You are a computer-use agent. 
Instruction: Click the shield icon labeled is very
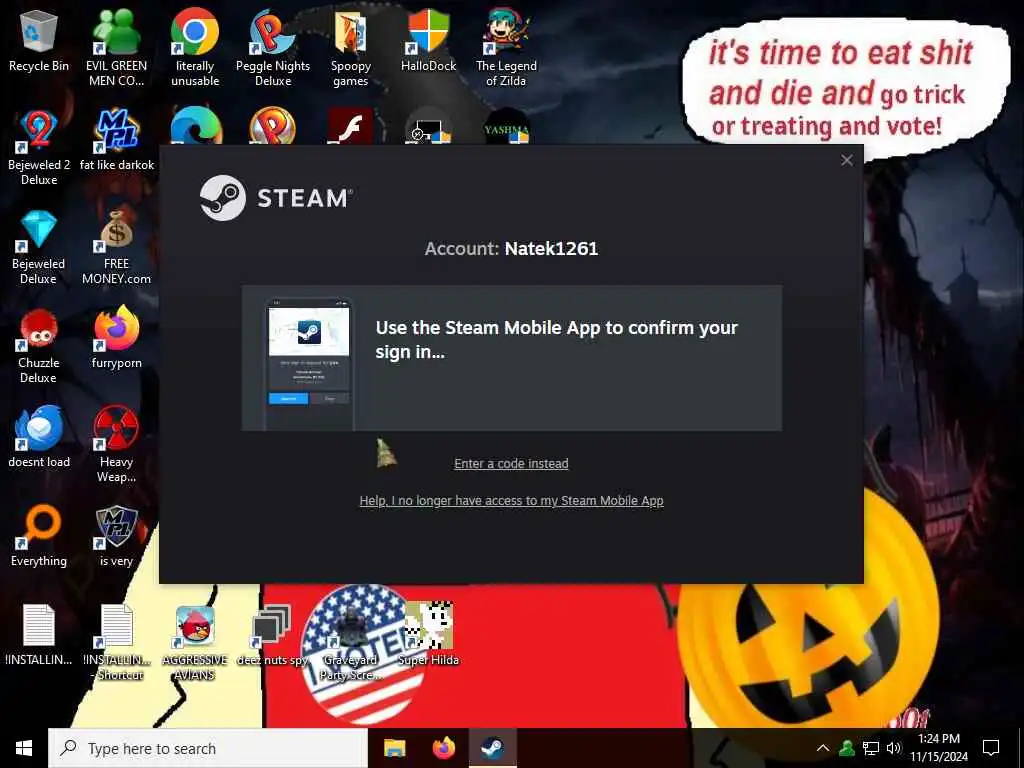pyautogui.click(x=116, y=527)
